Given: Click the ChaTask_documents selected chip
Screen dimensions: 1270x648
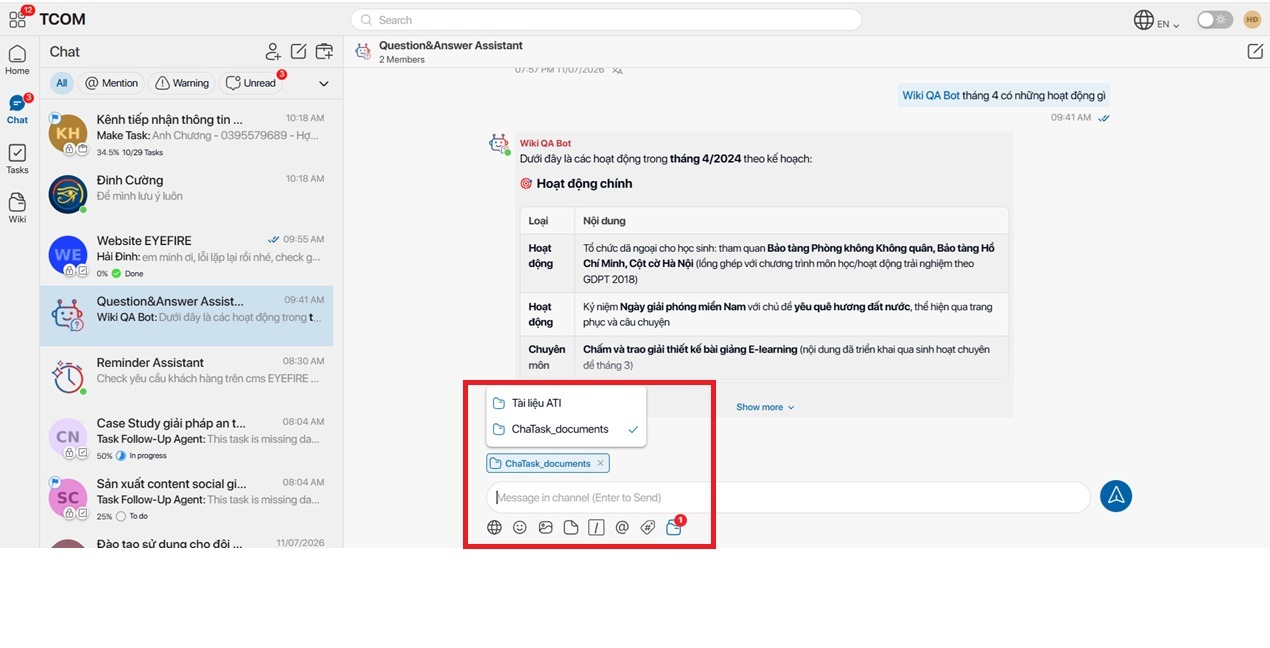Looking at the screenshot, I should coord(547,463).
